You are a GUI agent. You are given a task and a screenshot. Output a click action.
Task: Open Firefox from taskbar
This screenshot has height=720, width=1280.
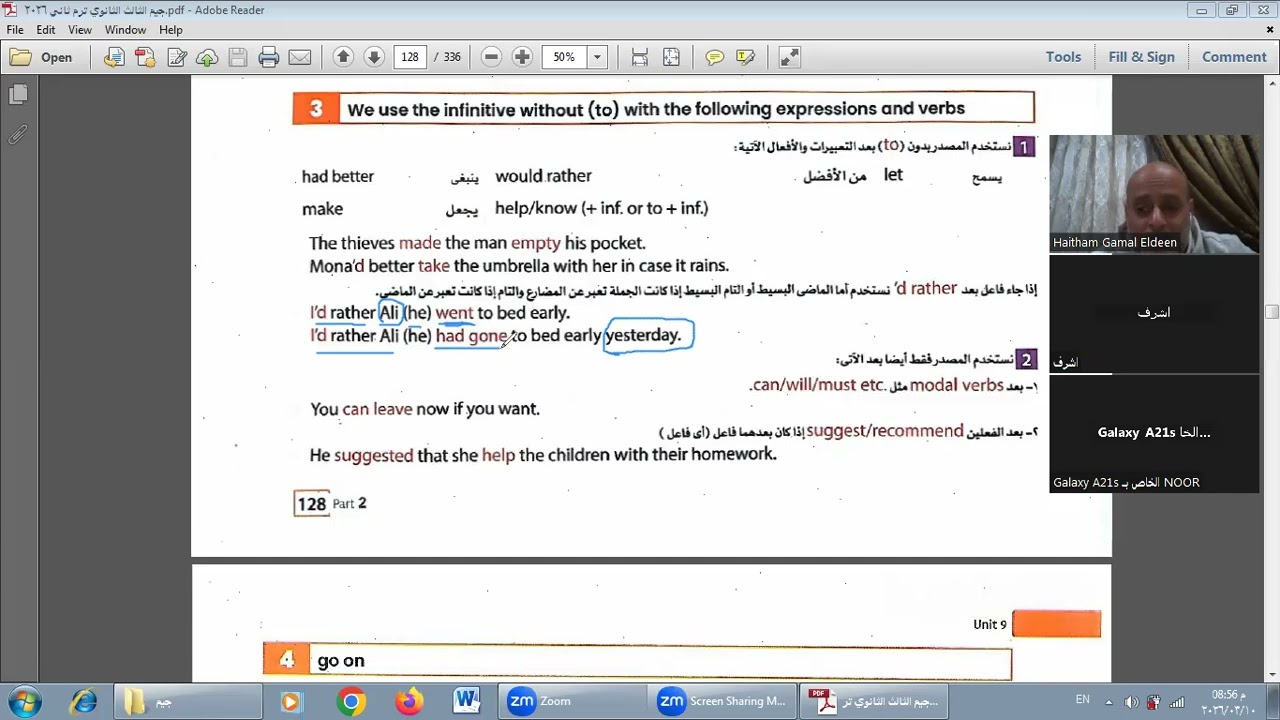(x=409, y=701)
